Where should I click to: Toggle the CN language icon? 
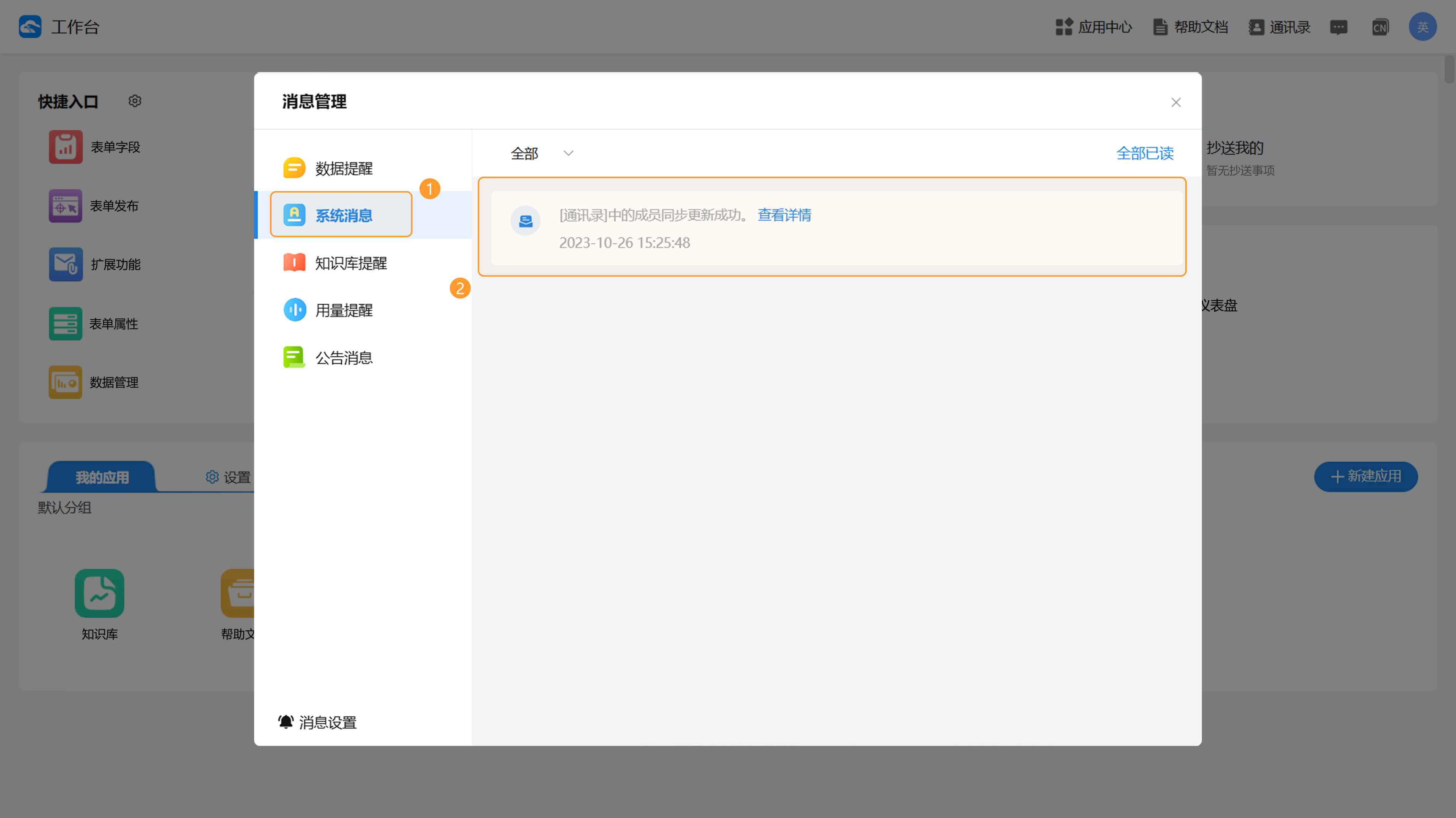[1380, 27]
